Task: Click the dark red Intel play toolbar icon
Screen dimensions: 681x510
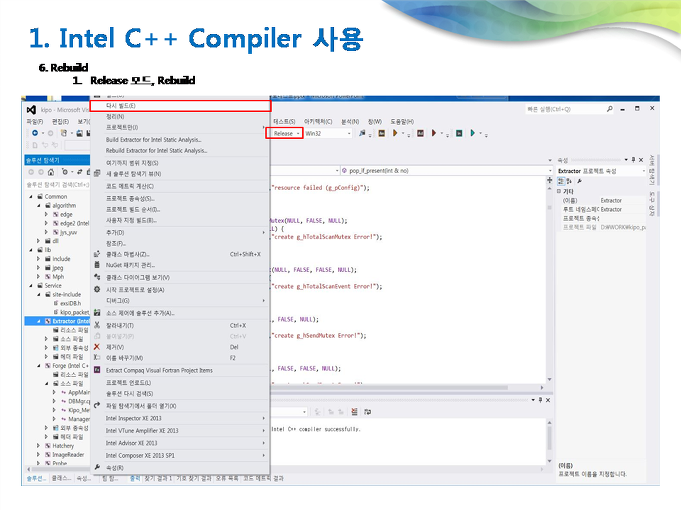Action: pos(434,133)
